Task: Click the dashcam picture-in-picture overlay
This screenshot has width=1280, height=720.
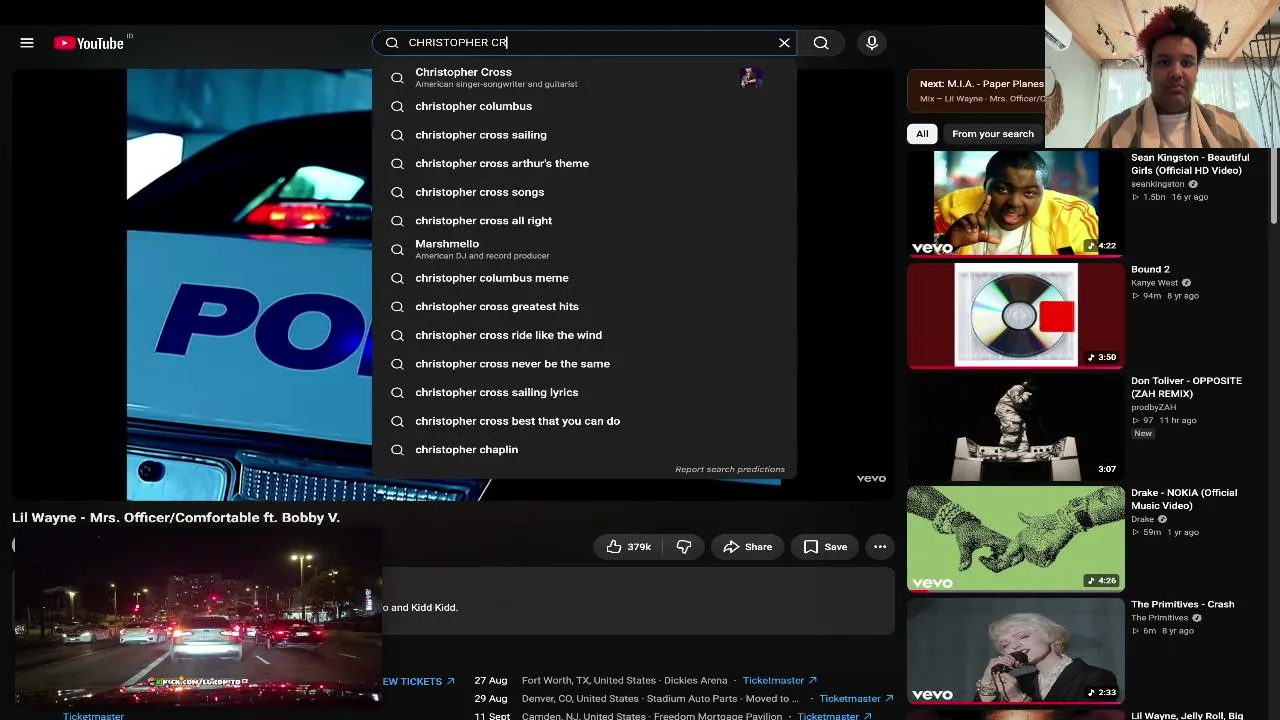Action: tap(197, 615)
